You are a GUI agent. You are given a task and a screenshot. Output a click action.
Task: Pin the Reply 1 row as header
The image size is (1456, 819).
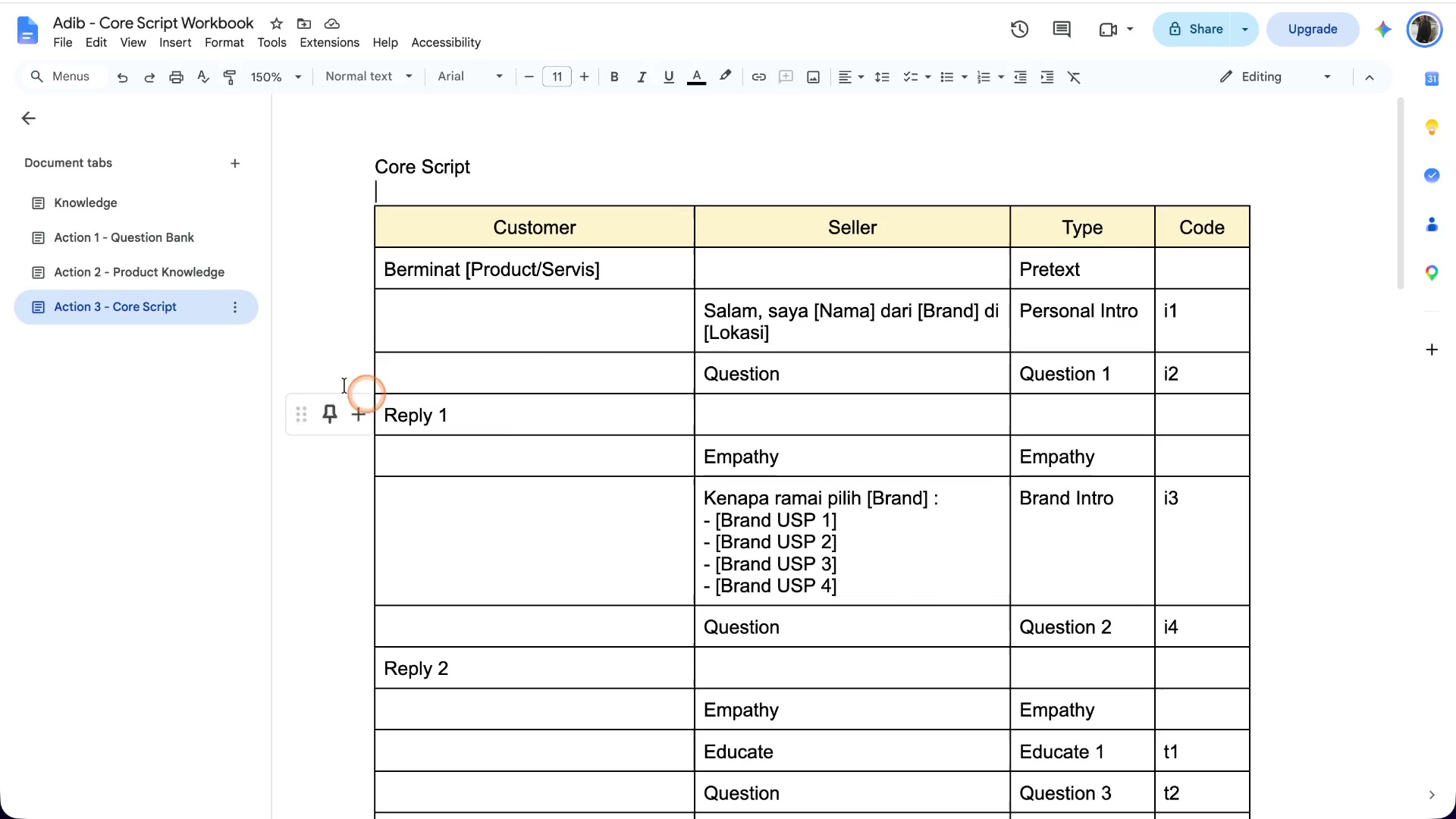pos(329,414)
